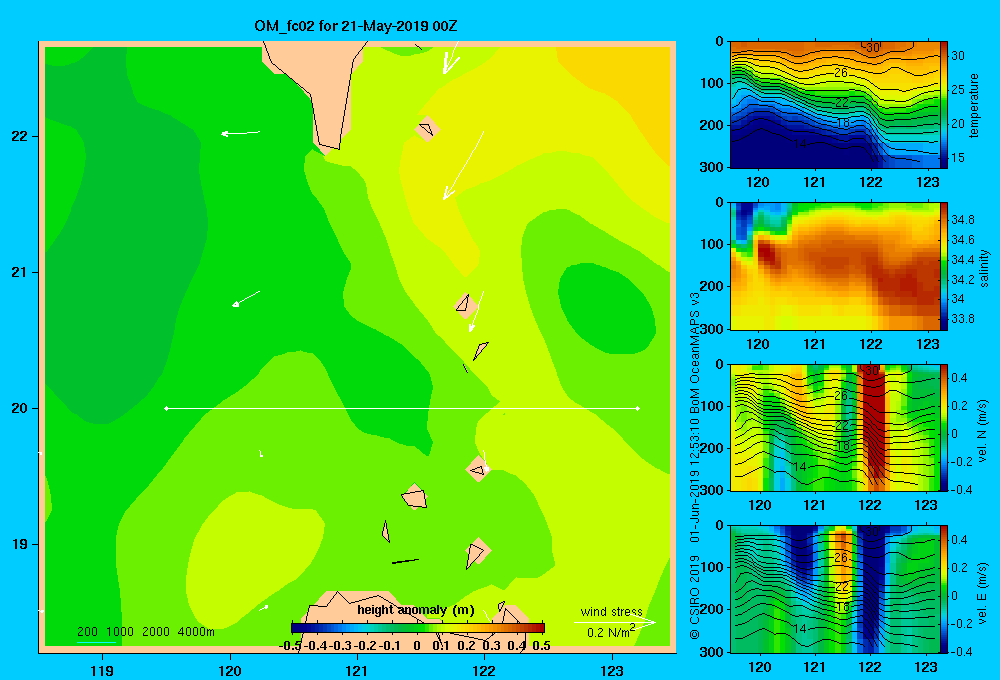
Task: Click '-0.5' on the height anomaly scale
Action: (290, 646)
